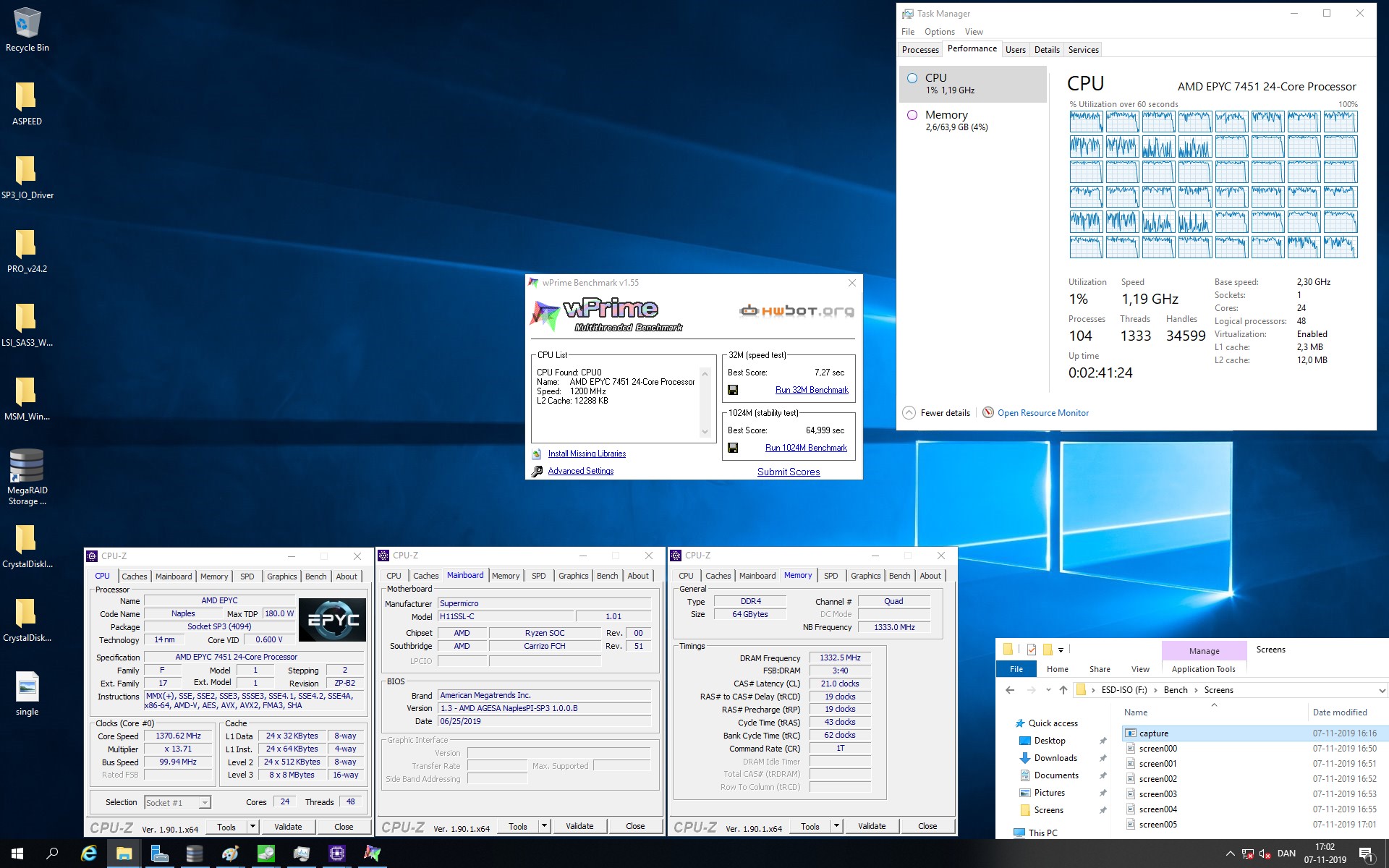The height and width of the screenshot is (868, 1389).
Task: Open File Explorer from the taskbar
Action: [x=124, y=854]
